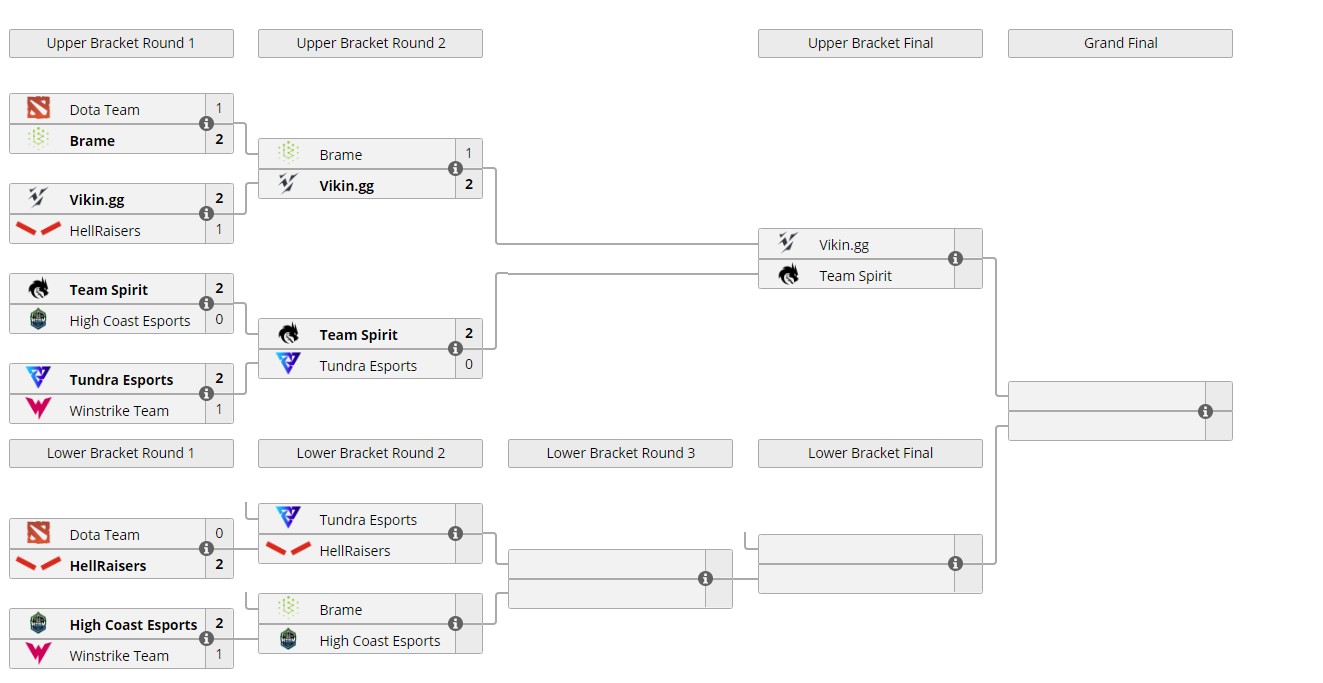Select the Upper Bracket Round 1 header
Viewport: 1323px width, 683px height.
click(121, 43)
